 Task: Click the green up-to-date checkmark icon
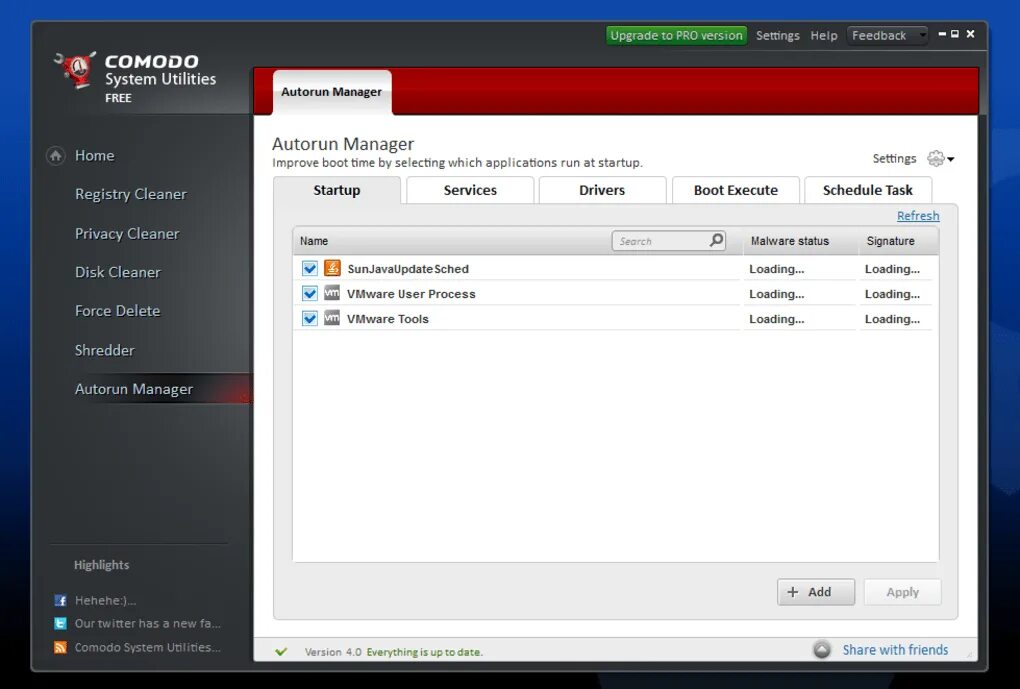pos(281,651)
